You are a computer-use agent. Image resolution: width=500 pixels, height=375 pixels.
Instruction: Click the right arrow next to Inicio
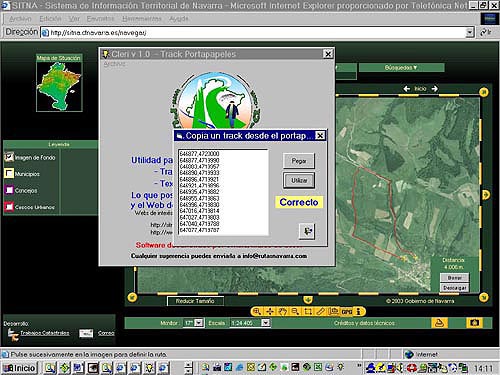tap(434, 89)
